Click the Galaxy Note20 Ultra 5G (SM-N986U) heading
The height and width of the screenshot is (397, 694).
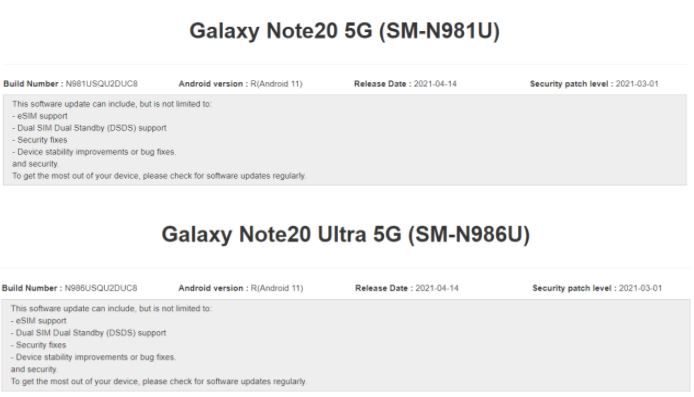coord(346,235)
